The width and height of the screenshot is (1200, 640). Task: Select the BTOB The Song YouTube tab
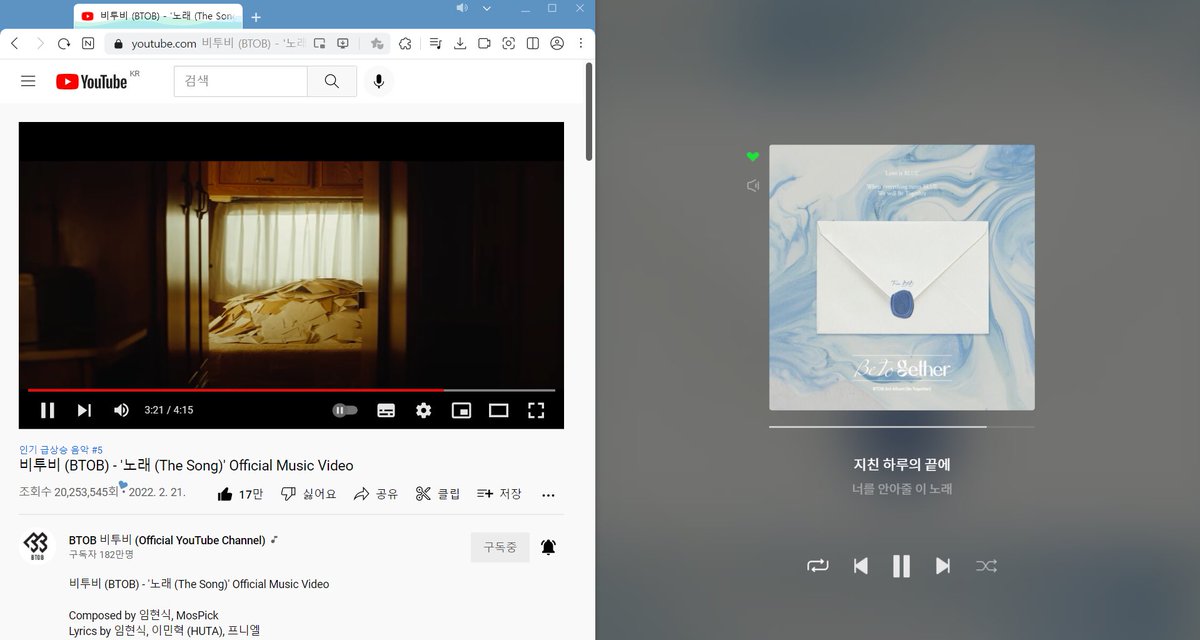[158, 16]
